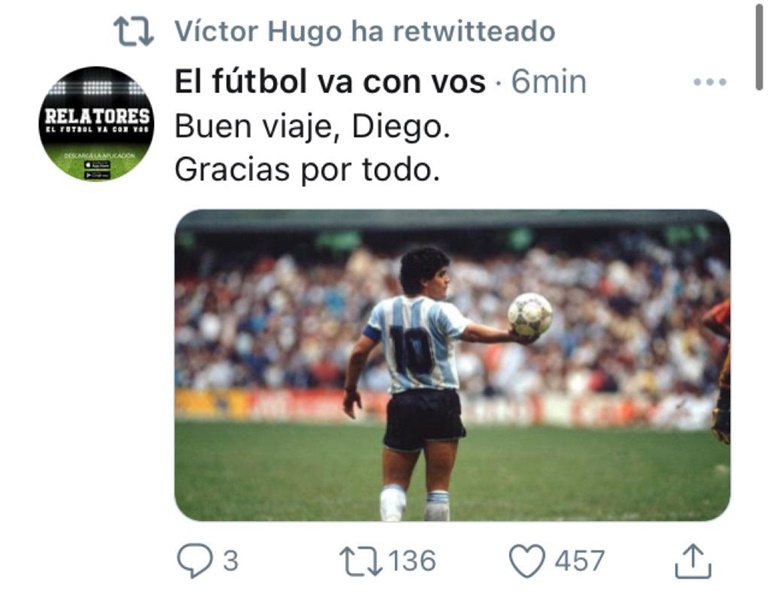Click the 6min timestamp
Viewport: 770px width, 591px height.
click(x=549, y=82)
